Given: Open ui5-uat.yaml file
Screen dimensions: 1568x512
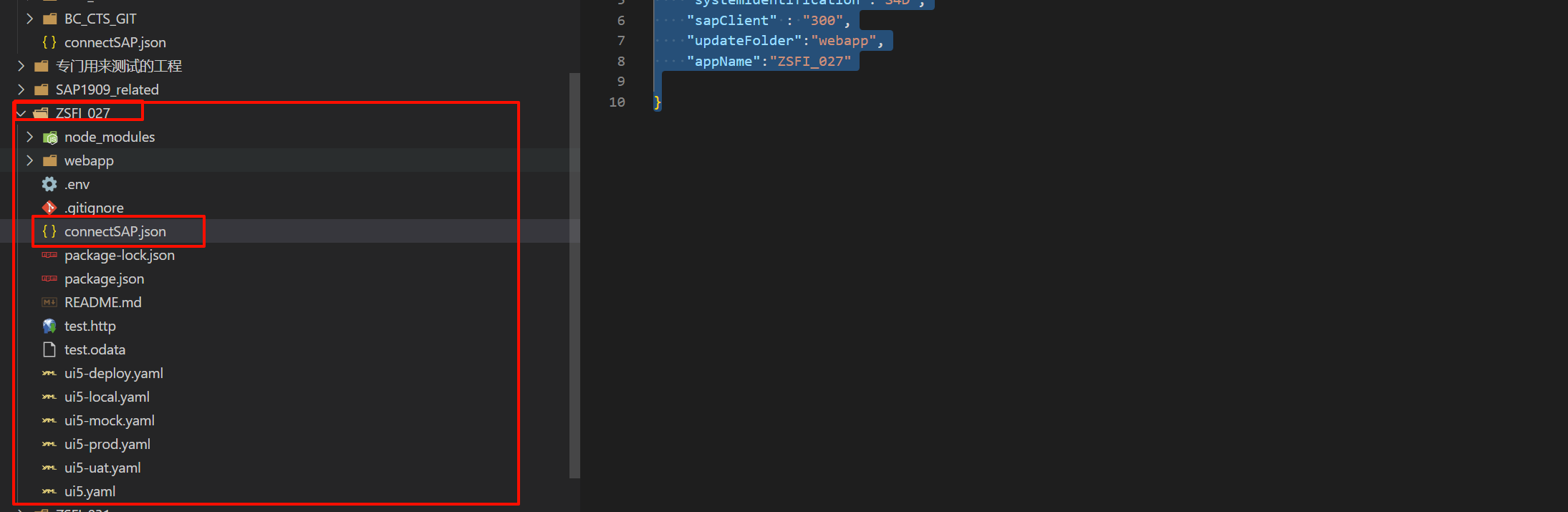Looking at the screenshot, I should [102, 468].
